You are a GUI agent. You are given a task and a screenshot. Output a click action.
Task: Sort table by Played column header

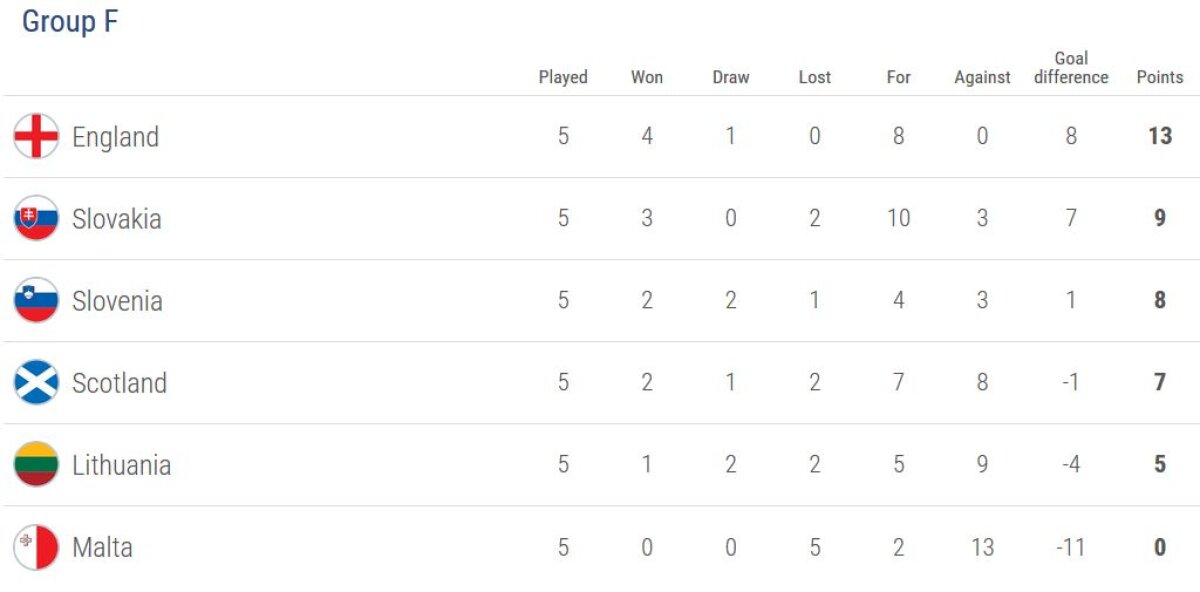pos(563,77)
